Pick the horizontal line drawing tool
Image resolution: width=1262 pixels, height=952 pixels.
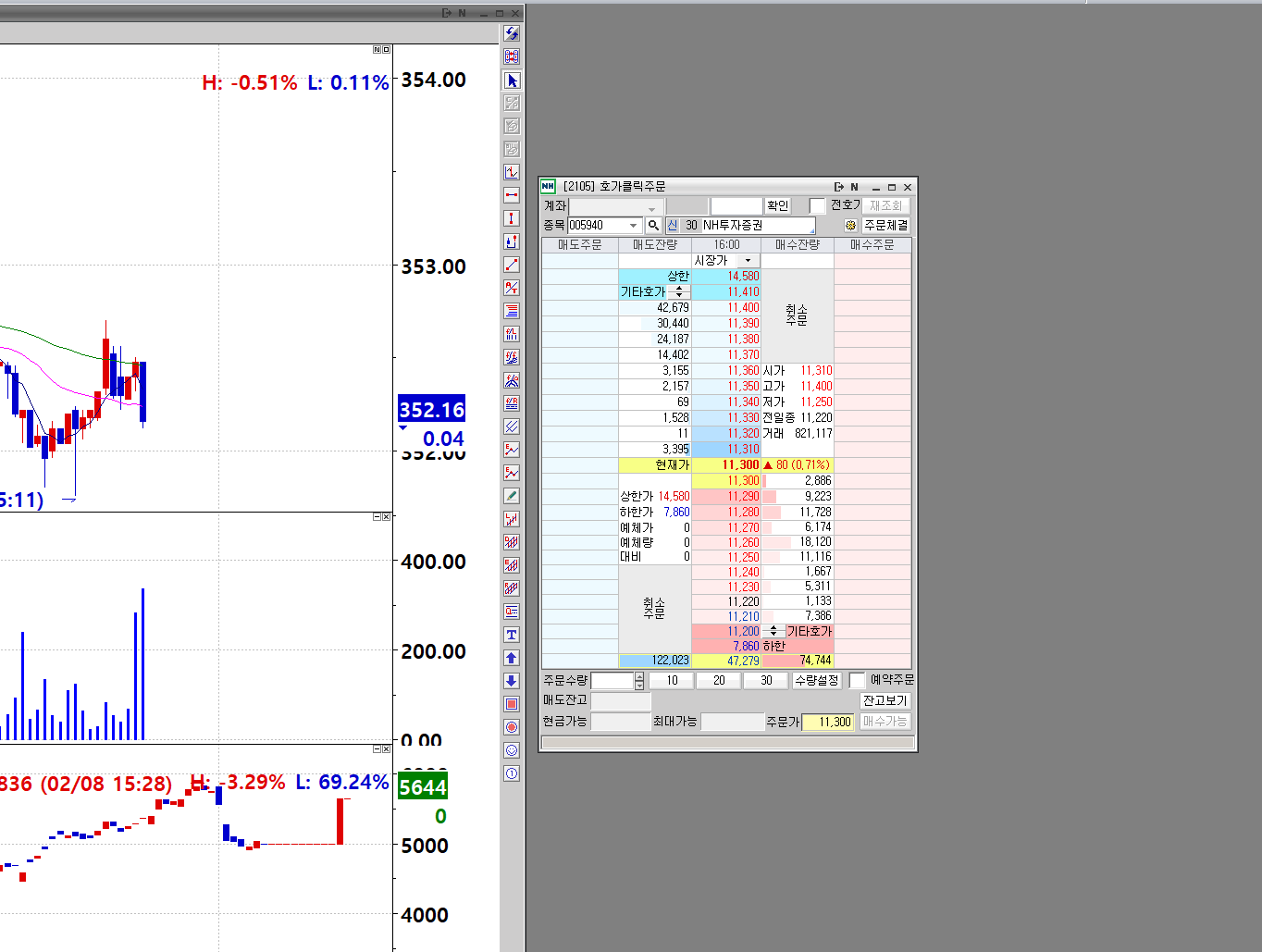tap(512, 195)
